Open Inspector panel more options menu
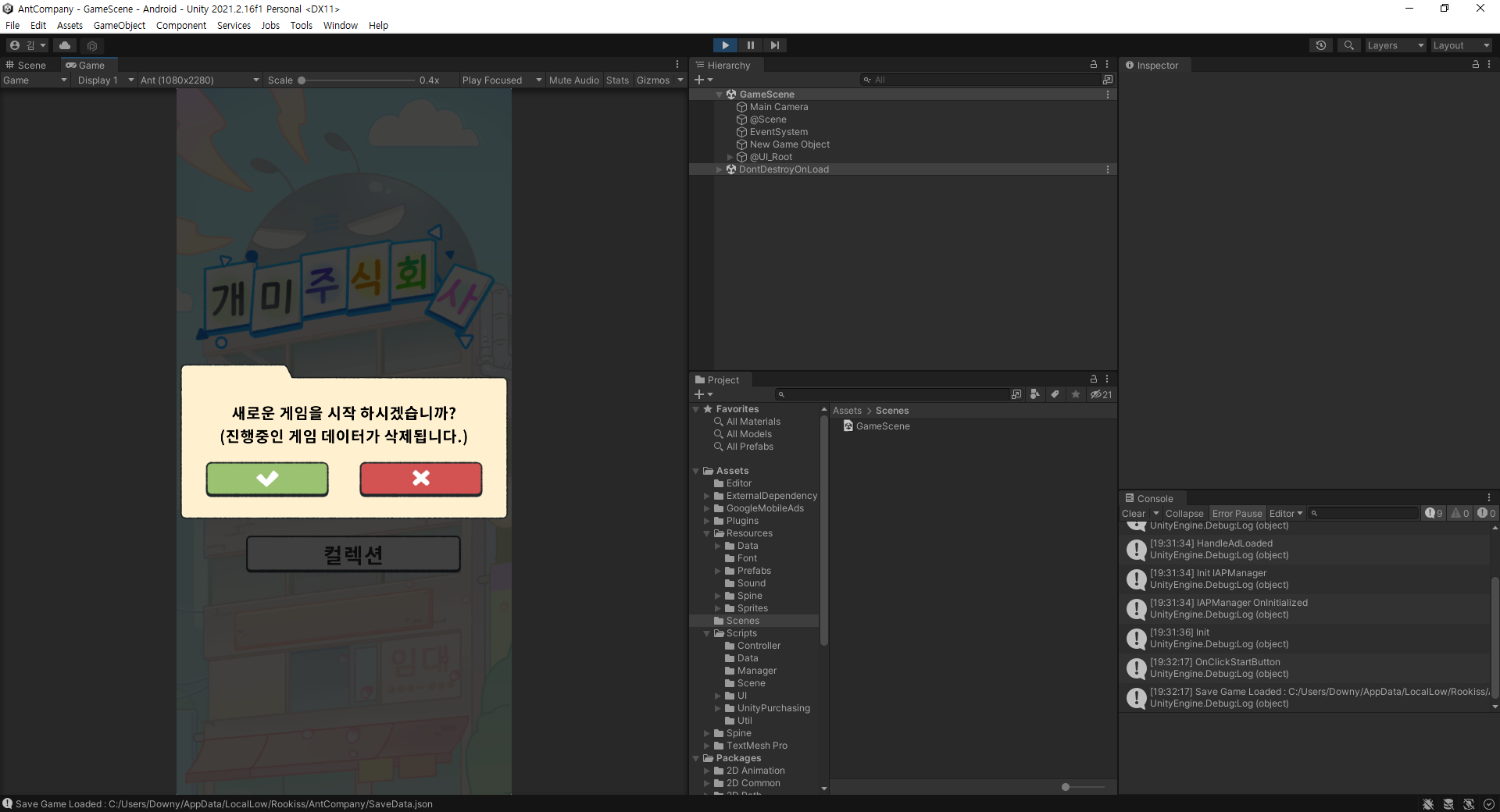 coord(1489,65)
